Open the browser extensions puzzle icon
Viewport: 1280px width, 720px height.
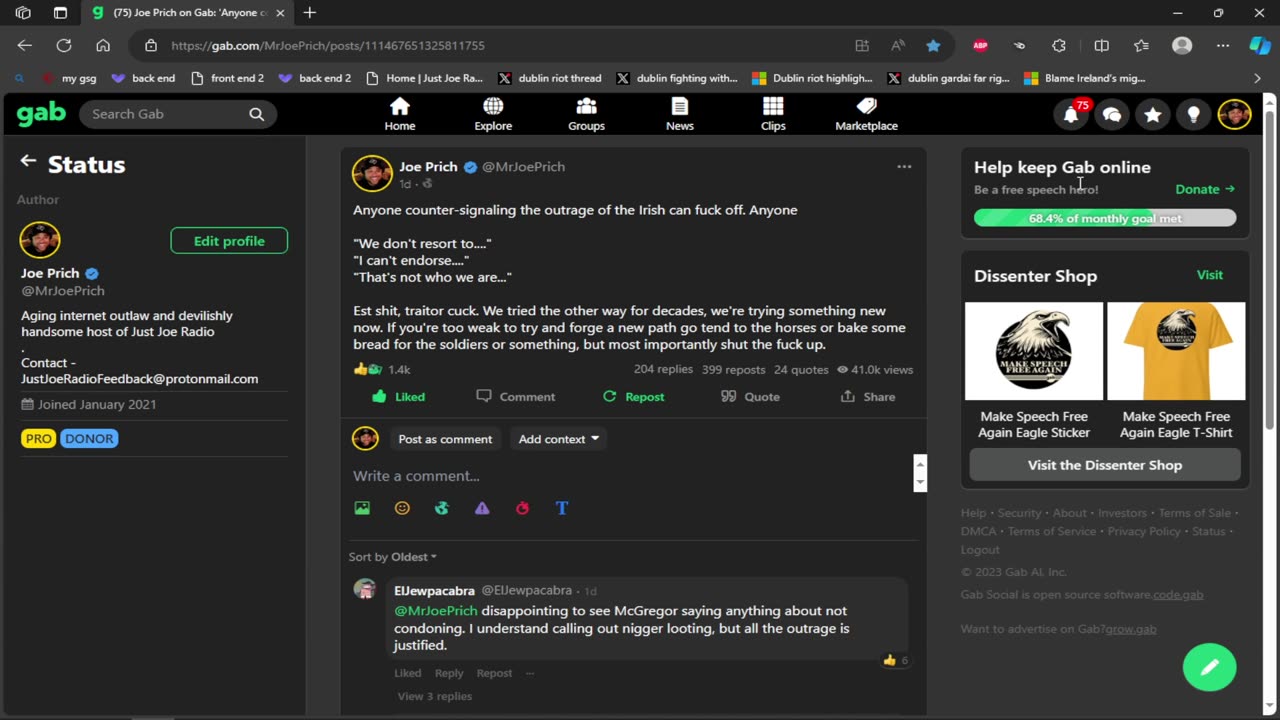tap(1059, 45)
